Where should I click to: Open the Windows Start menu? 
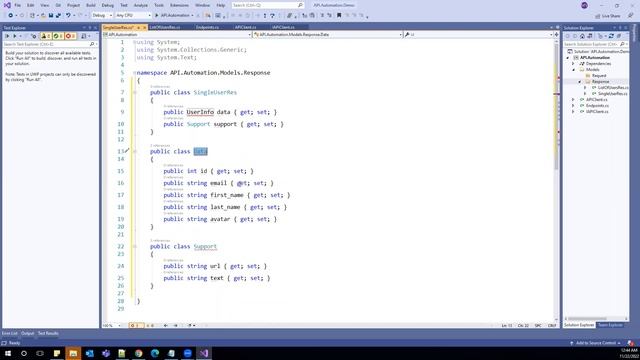pyautogui.click(x=8, y=353)
